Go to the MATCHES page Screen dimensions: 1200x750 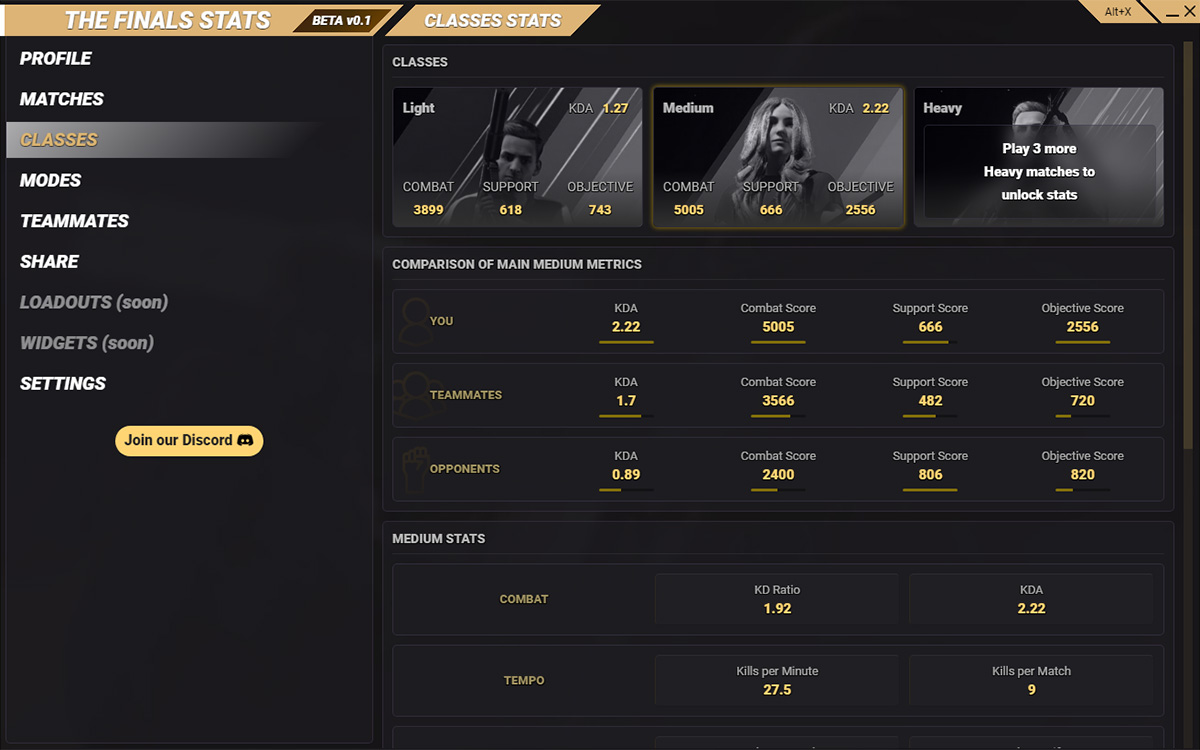point(62,99)
